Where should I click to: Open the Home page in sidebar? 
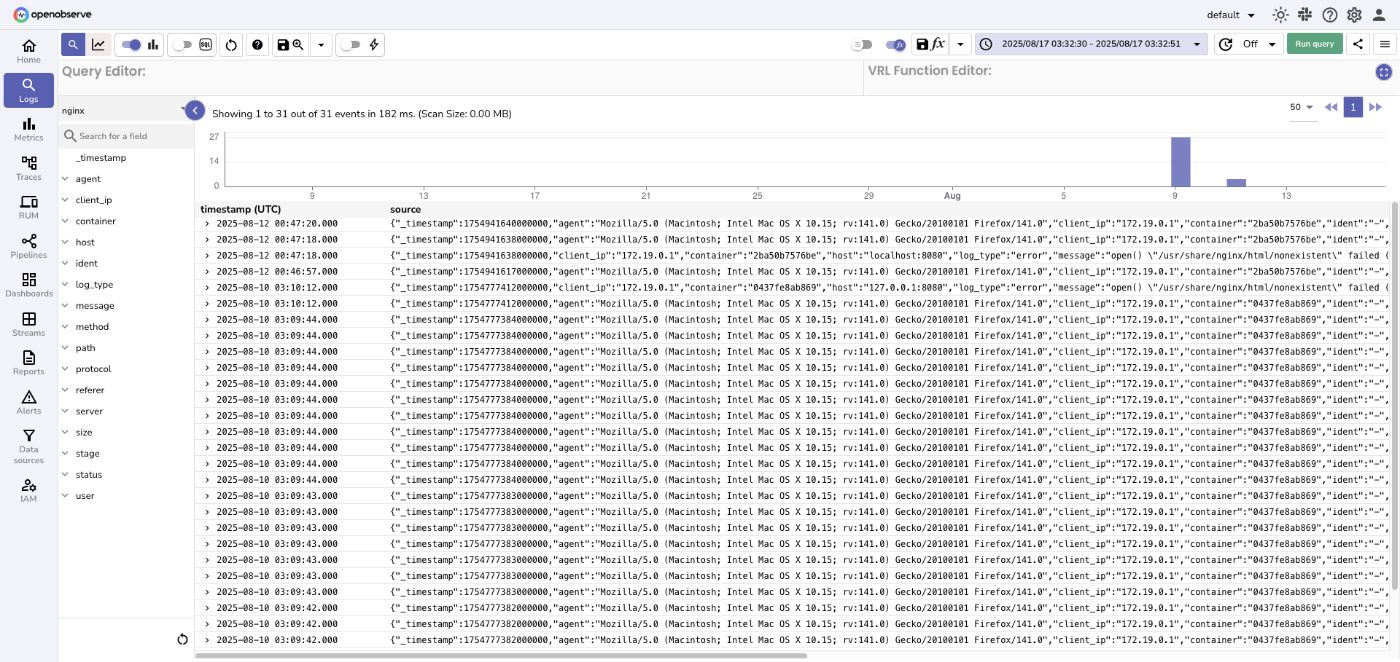(28, 51)
